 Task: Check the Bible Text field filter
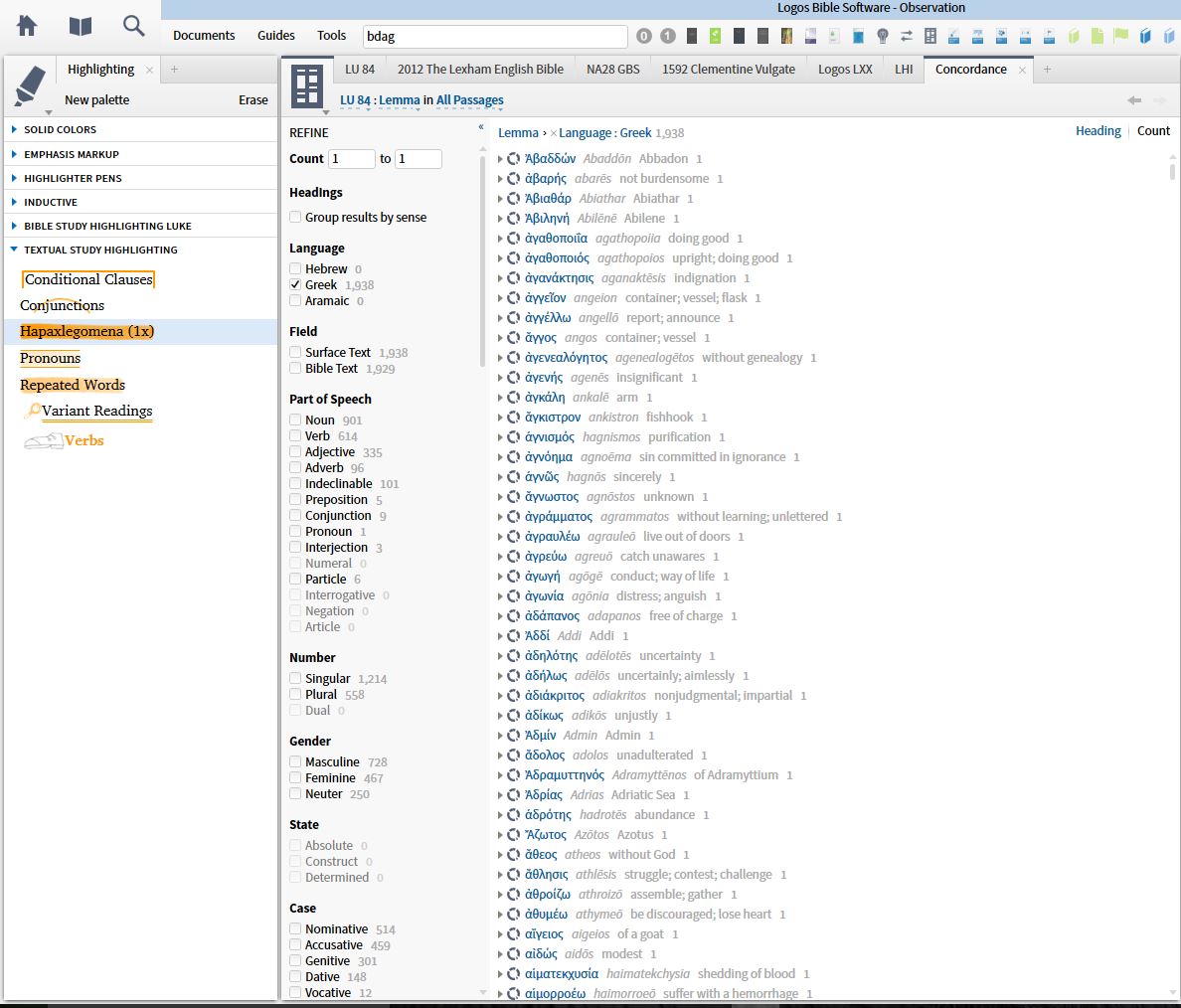[x=295, y=369]
